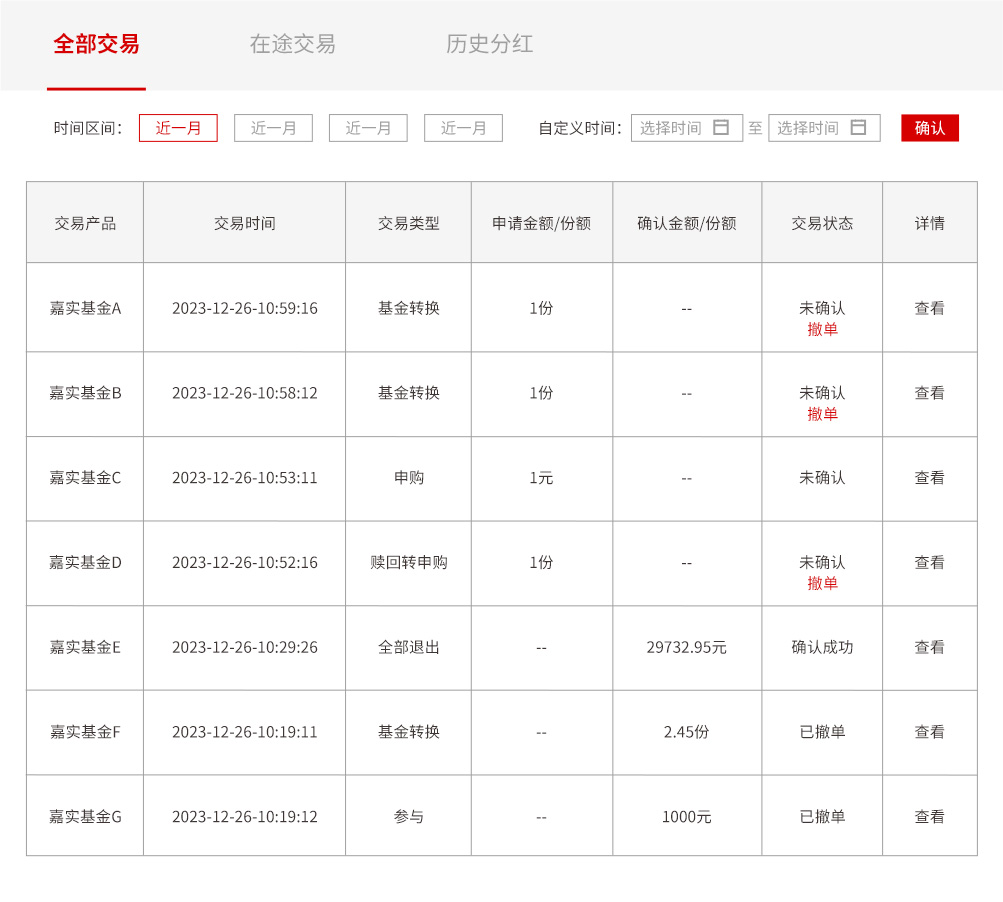This screenshot has width=1003, height=902.
Task: Switch to 在途交易 tab
Action: pyautogui.click(x=292, y=44)
